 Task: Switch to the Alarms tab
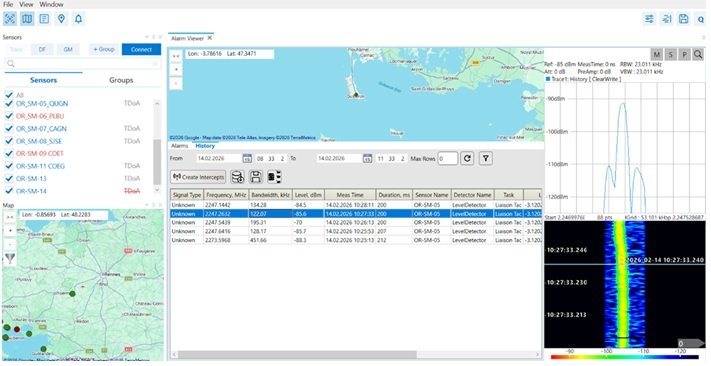pos(180,146)
